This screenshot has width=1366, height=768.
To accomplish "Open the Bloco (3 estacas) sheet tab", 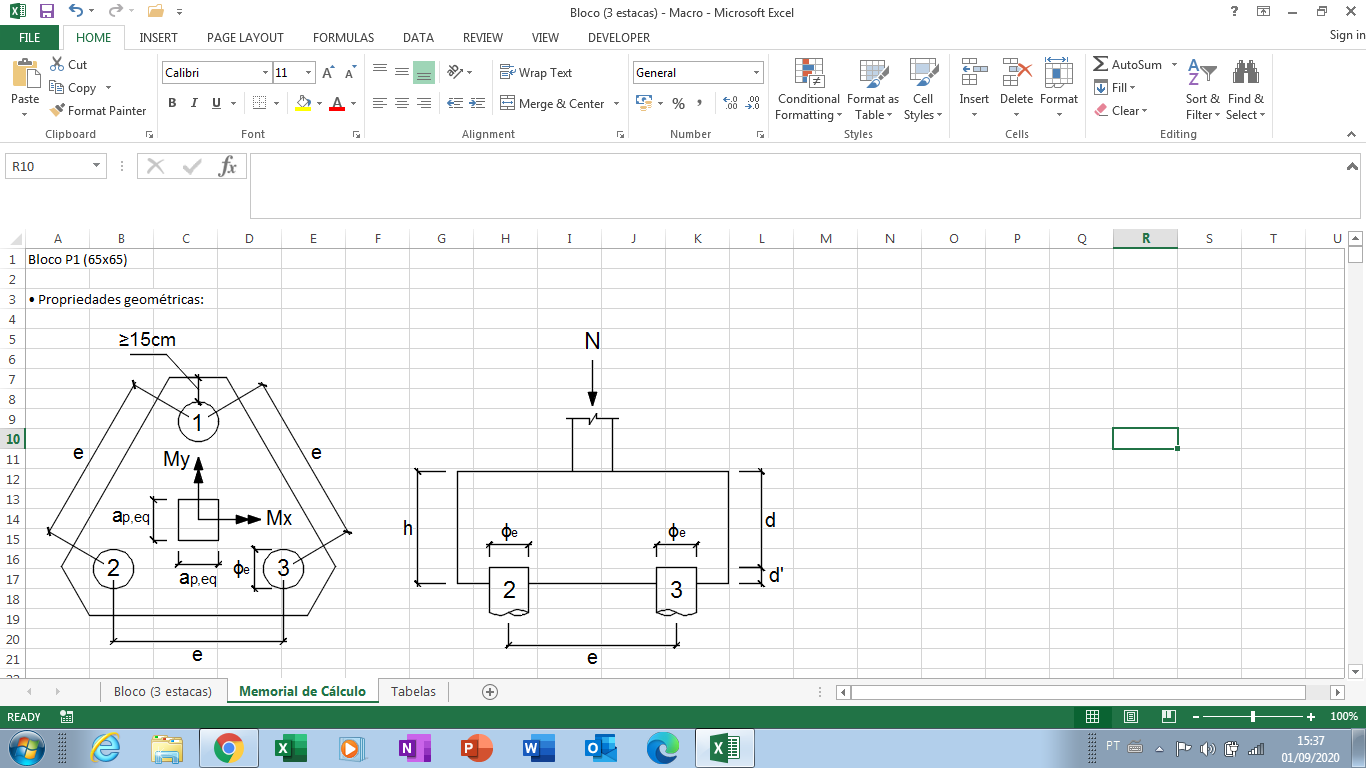I will point(163,691).
